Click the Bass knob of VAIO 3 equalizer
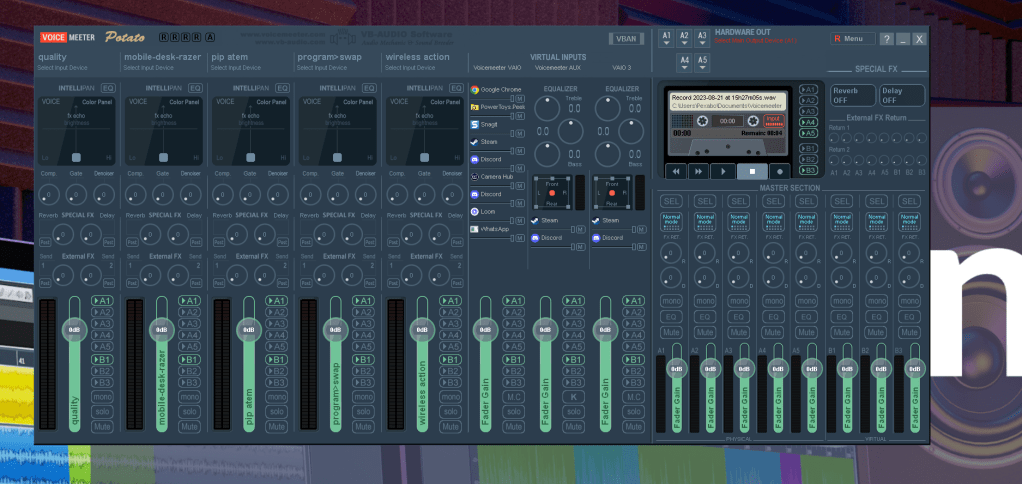 pyautogui.click(x=607, y=154)
